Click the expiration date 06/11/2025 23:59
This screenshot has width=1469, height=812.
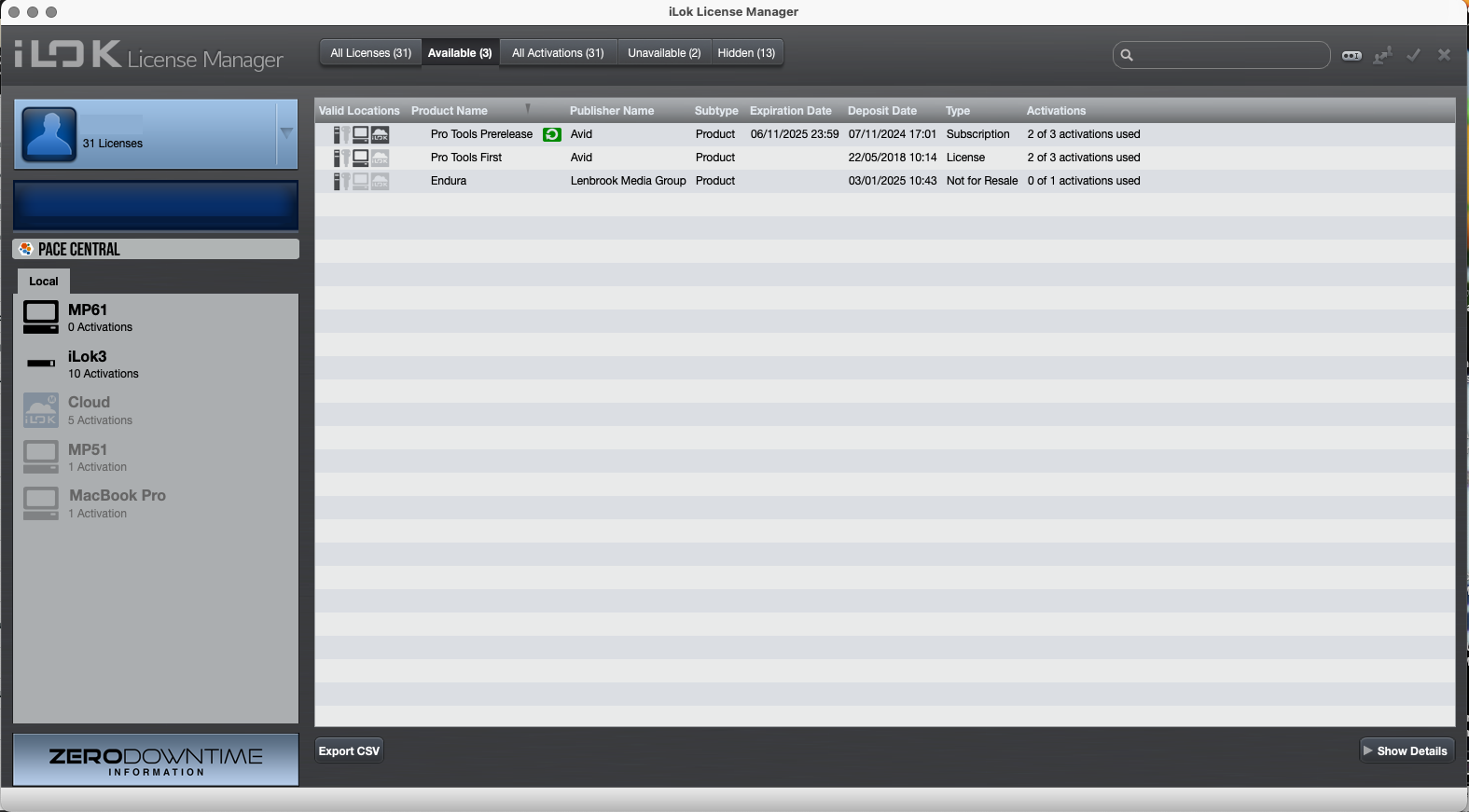tap(795, 134)
